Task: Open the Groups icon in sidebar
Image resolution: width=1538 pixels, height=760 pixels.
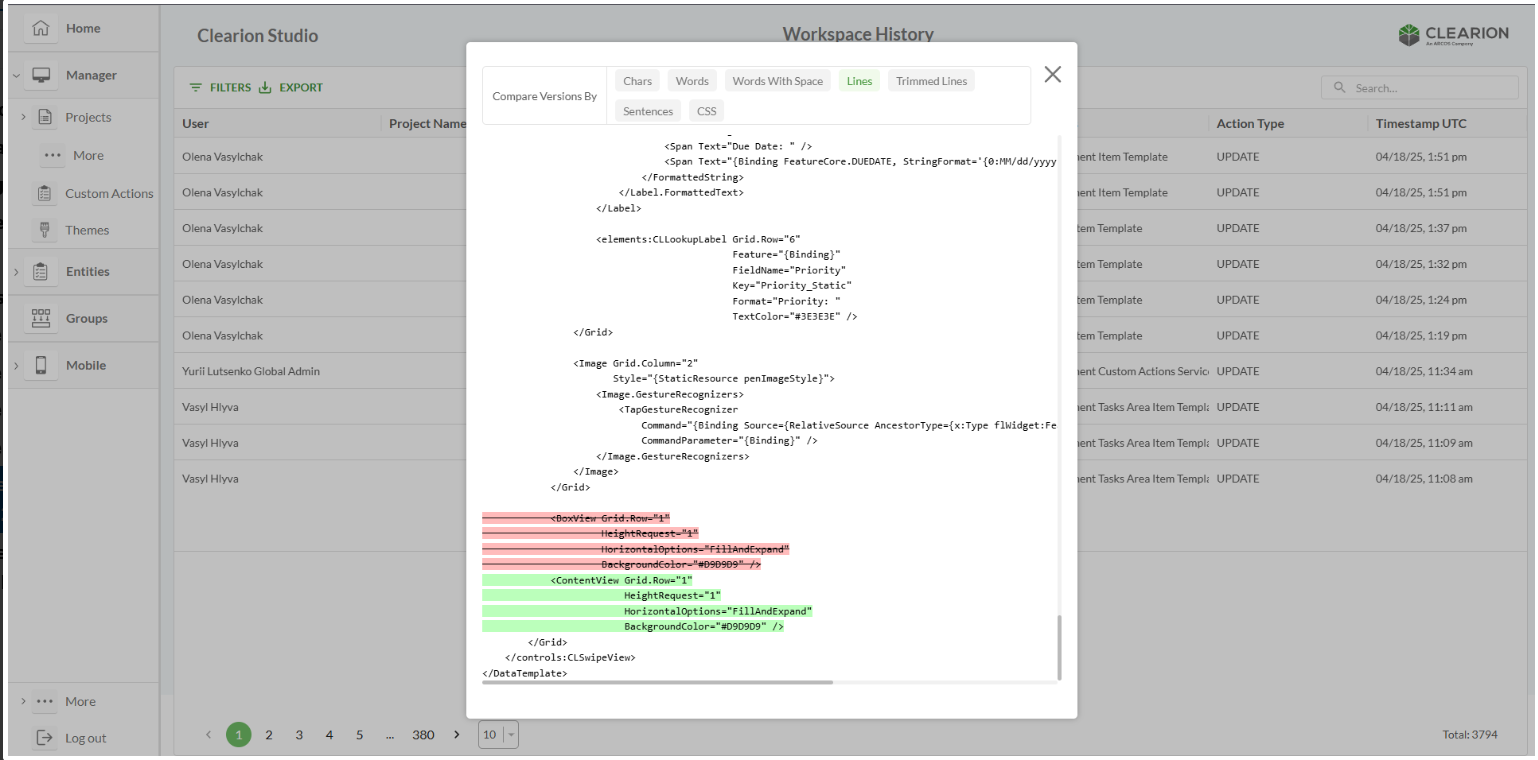Action: coord(41,318)
